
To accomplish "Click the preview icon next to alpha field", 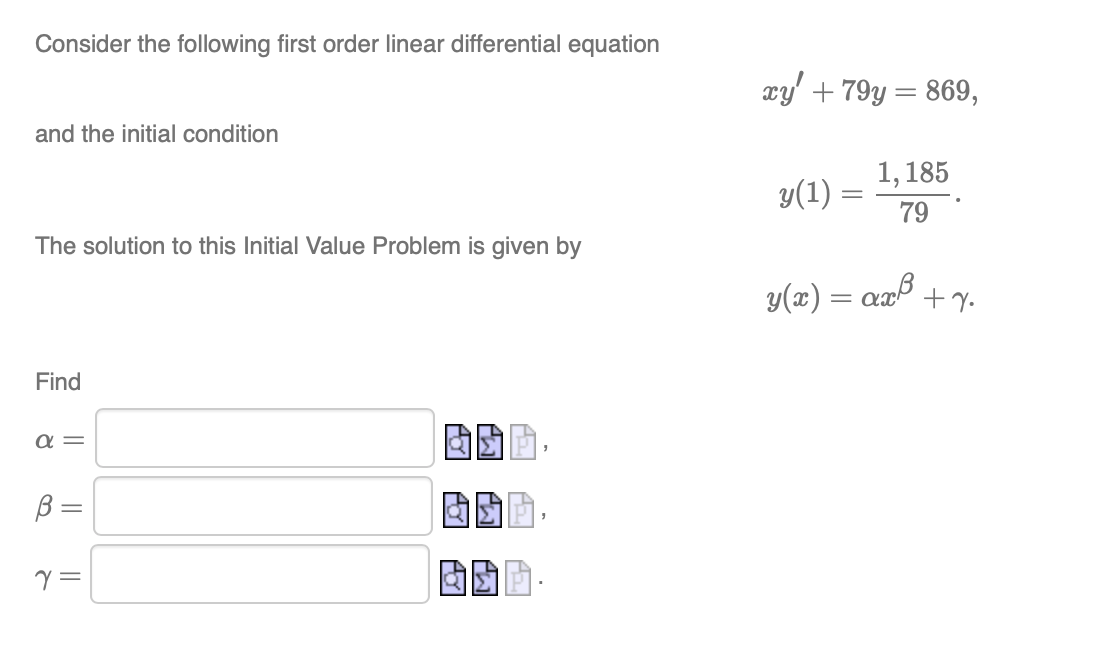I will pos(458,442).
